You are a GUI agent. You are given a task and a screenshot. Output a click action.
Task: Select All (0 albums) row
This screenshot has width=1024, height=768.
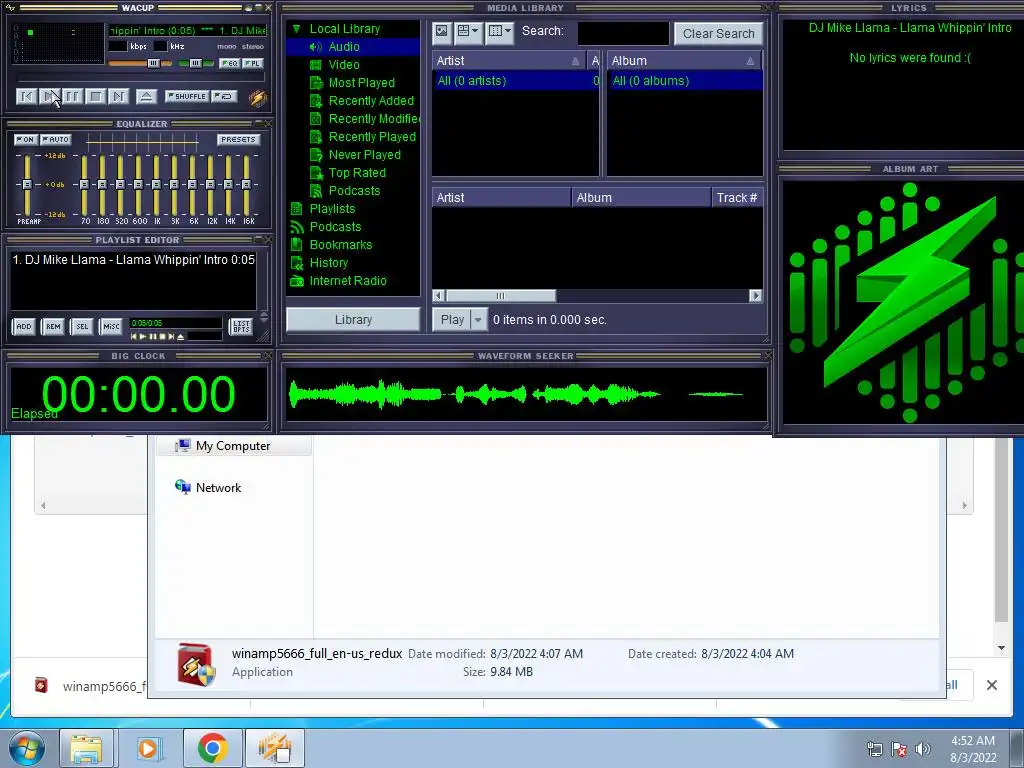tap(684, 81)
